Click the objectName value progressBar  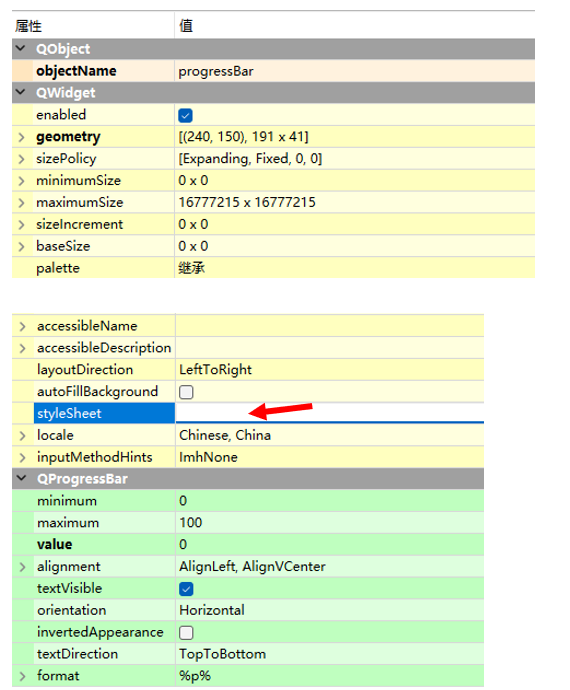216,71
